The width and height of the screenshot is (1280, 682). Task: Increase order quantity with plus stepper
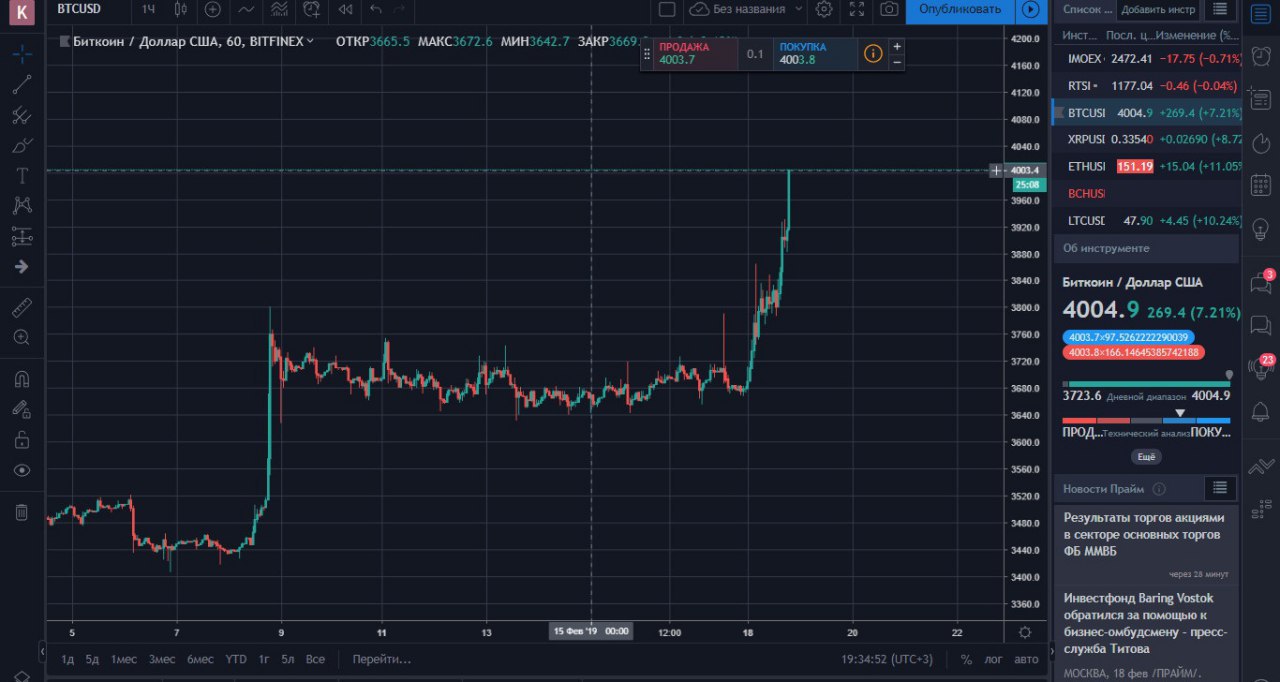pos(897,46)
